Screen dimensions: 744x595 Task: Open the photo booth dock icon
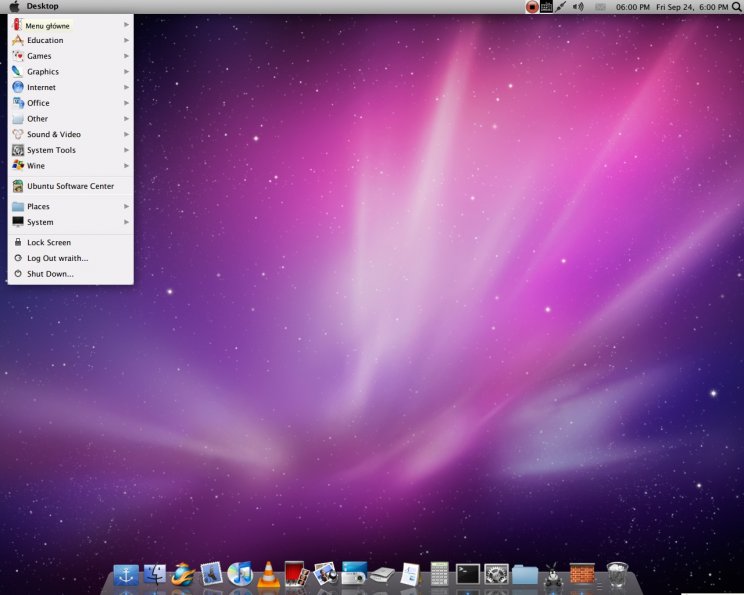pos(297,574)
